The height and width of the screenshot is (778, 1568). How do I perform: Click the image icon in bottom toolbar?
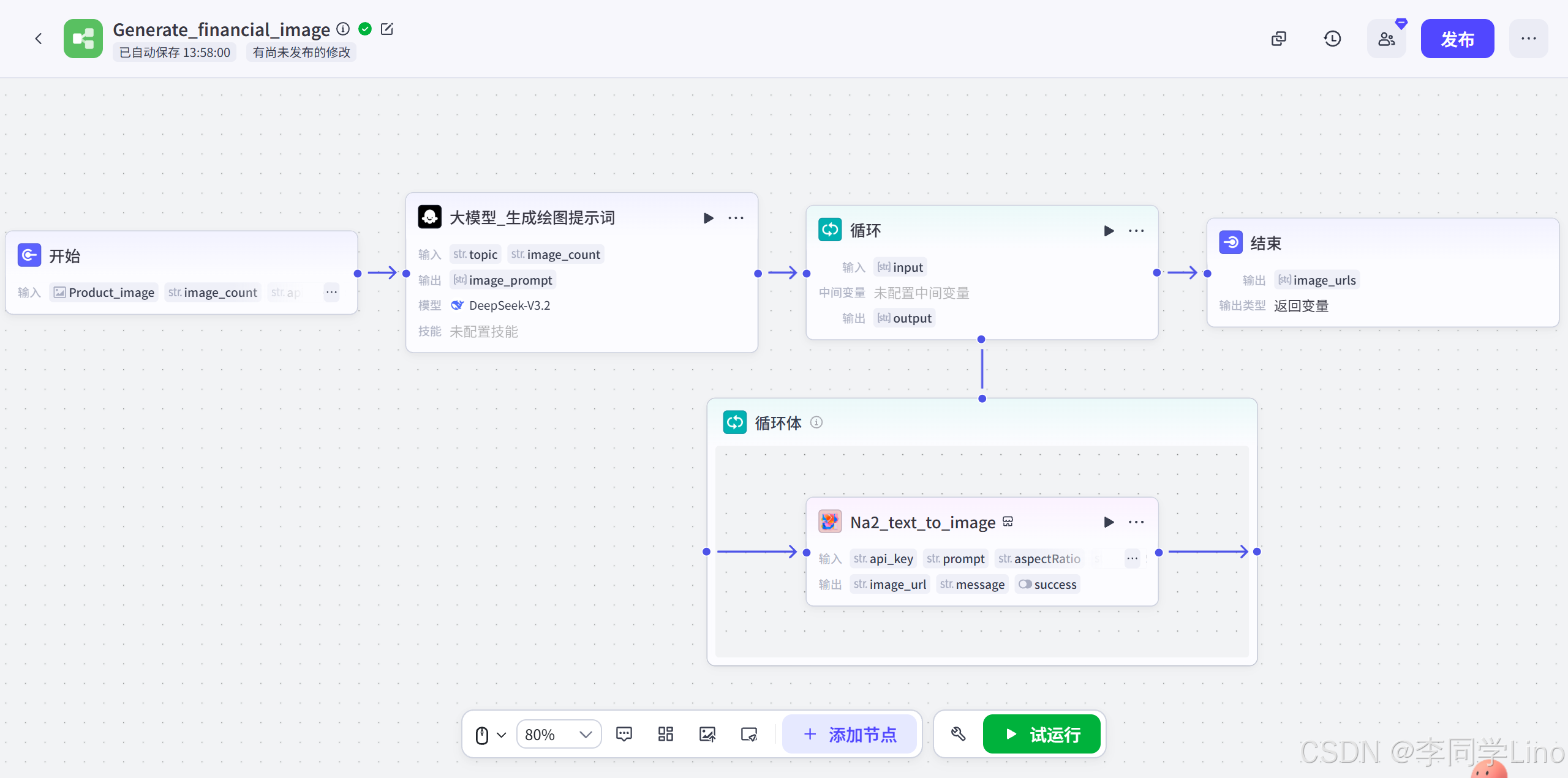[707, 734]
